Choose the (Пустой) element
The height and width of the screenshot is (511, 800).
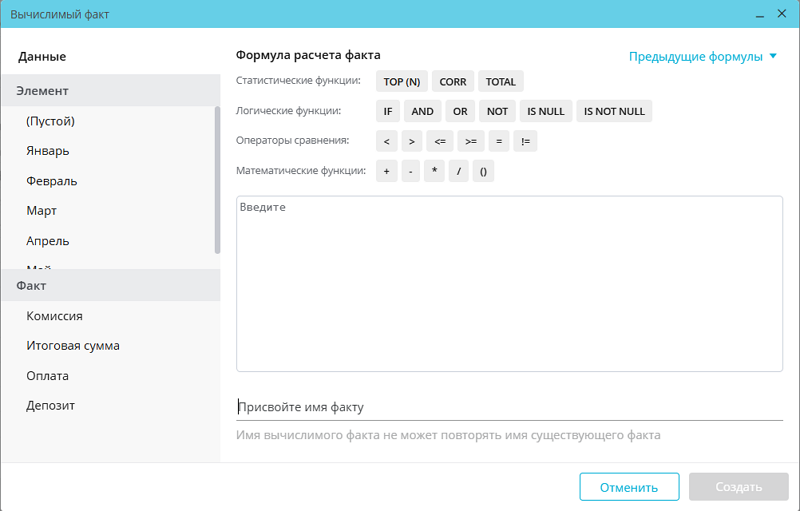coord(51,121)
